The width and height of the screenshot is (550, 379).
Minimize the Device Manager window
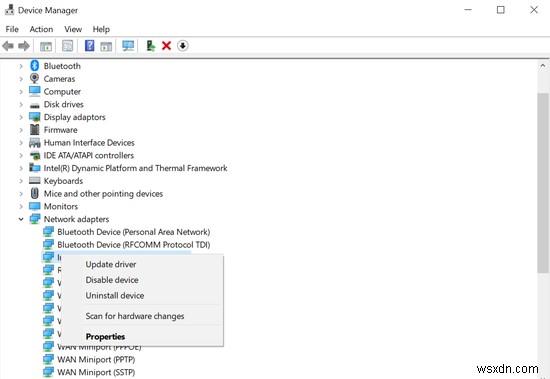coord(468,10)
